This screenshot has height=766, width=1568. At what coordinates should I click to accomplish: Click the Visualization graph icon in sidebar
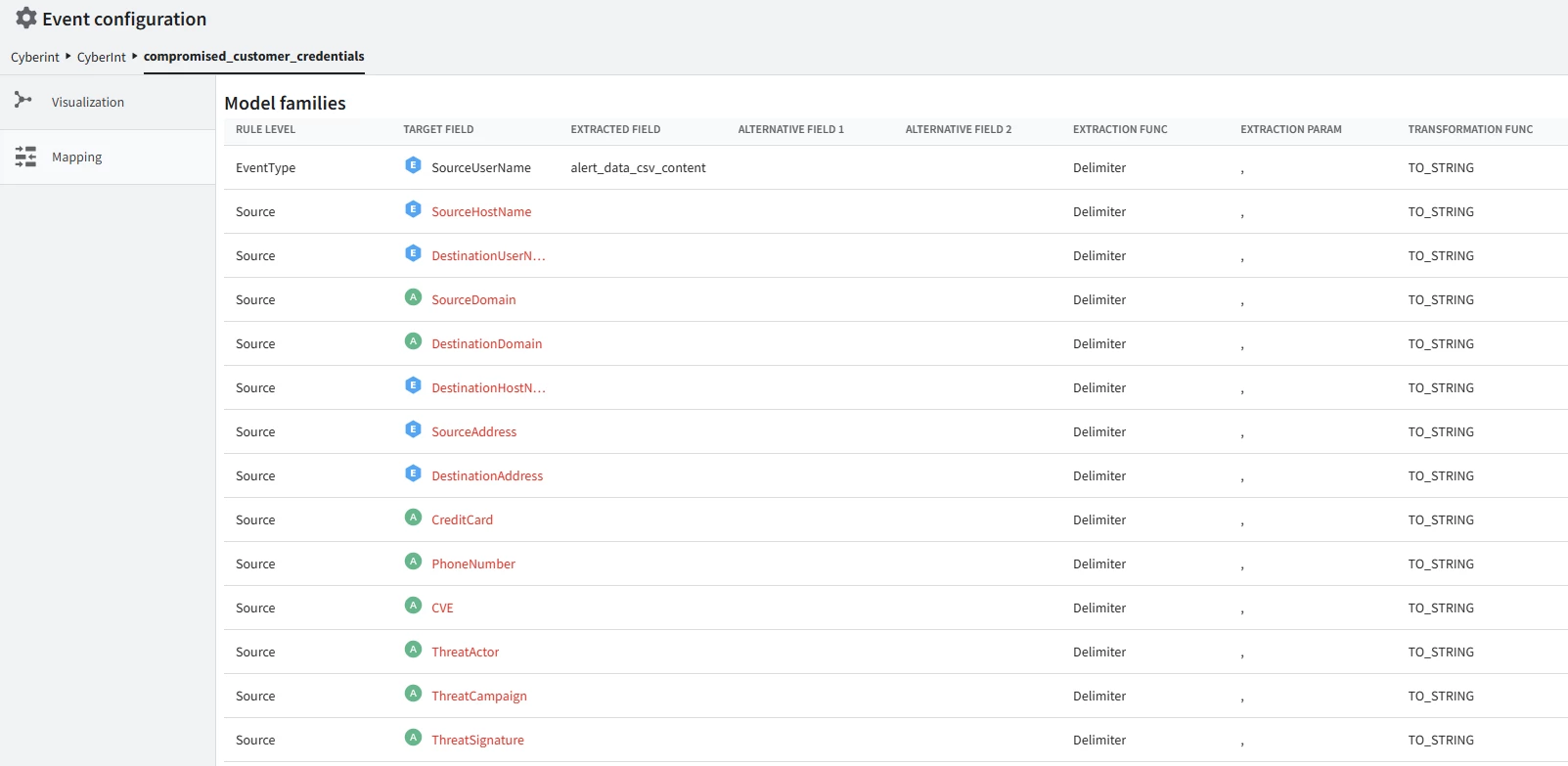pyautogui.click(x=23, y=100)
